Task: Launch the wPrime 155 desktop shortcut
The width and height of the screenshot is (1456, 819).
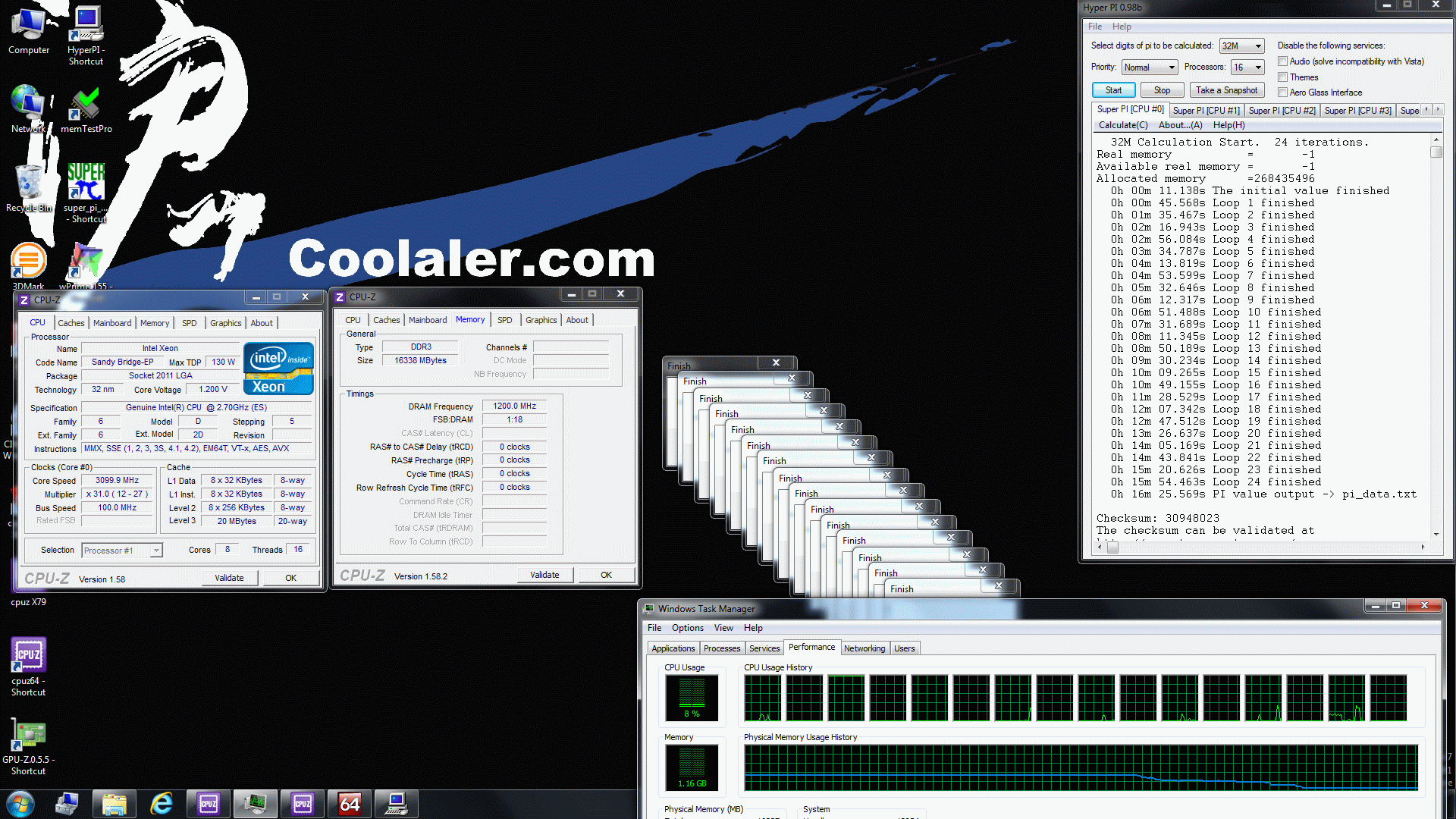Action: [x=86, y=265]
